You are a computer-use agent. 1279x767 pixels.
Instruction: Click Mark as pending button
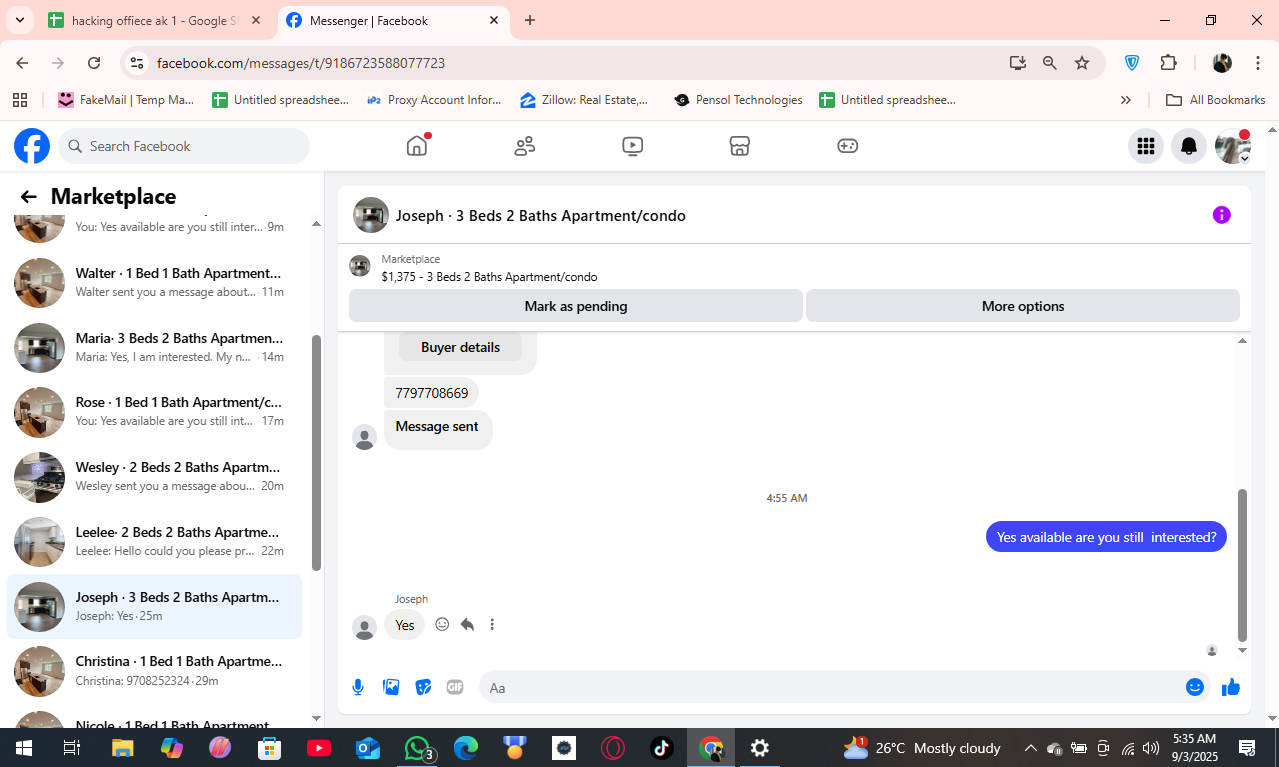[x=576, y=306]
